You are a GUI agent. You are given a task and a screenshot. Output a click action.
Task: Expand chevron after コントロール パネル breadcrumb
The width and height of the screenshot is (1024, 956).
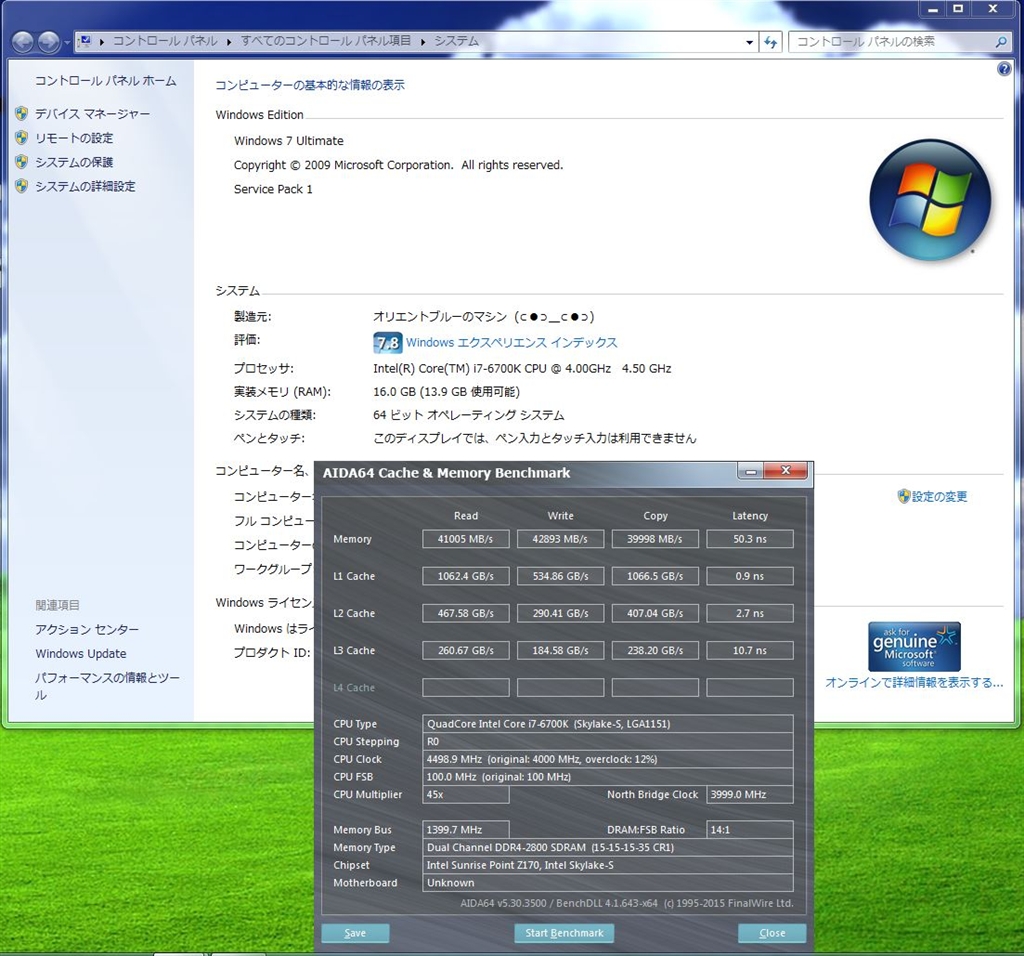click(229, 42)
